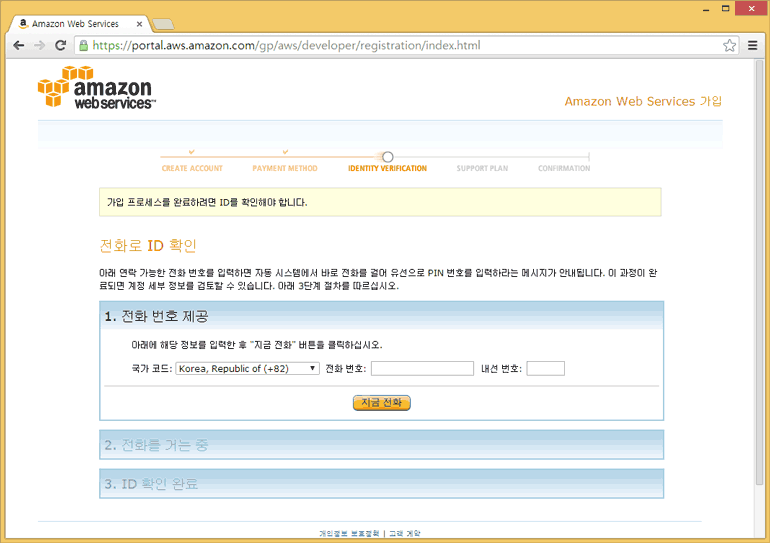Expand the '2. 전화를 거는 중' section
Viewport: 770px width, 543px height.
point(381,445)
